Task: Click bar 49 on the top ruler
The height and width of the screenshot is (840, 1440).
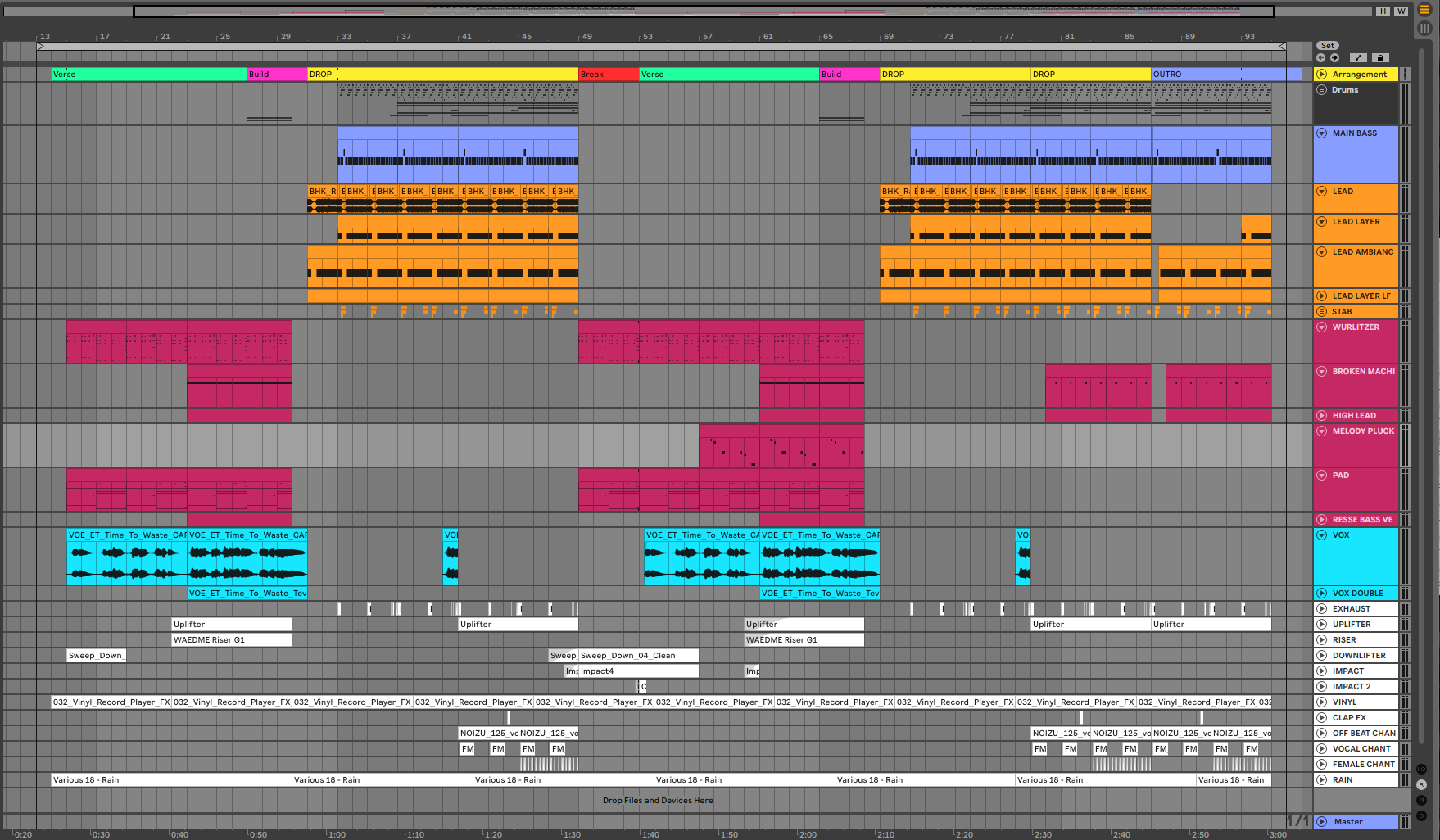Action: [587, 37]
